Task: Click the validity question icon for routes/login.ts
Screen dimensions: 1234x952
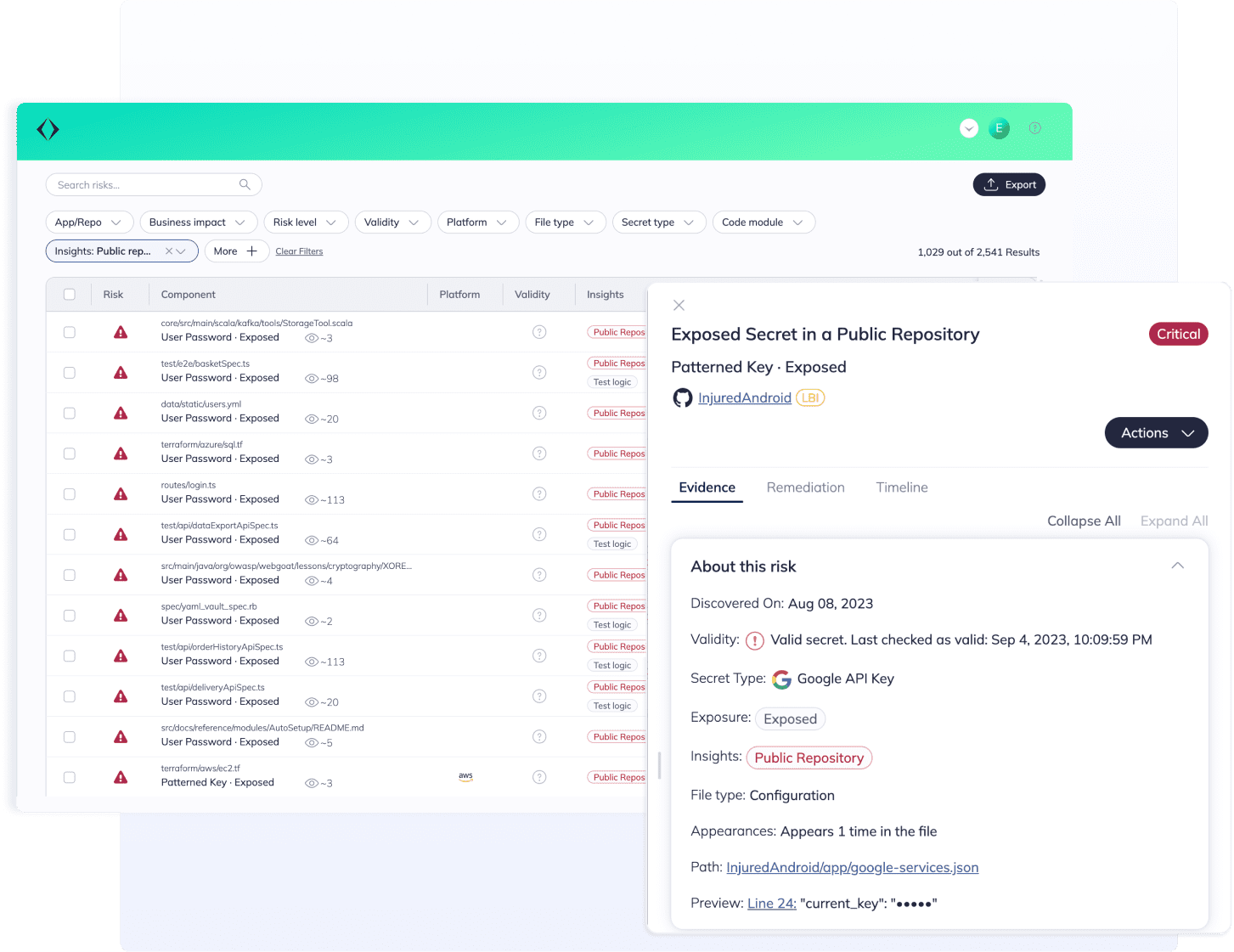Action: [539, 494]
